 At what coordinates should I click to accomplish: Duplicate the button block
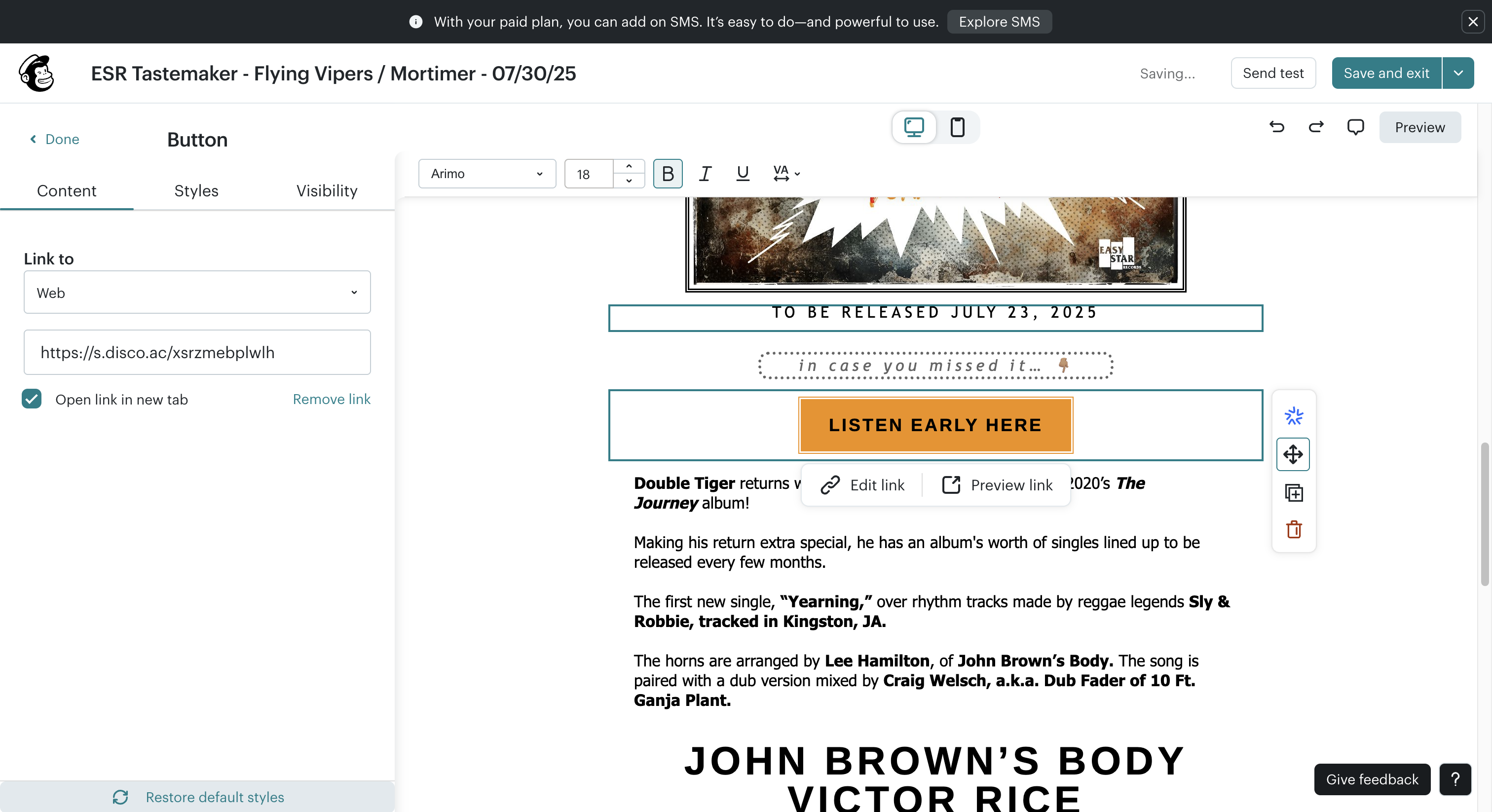pyautogui.click(x=1293, y=492)
